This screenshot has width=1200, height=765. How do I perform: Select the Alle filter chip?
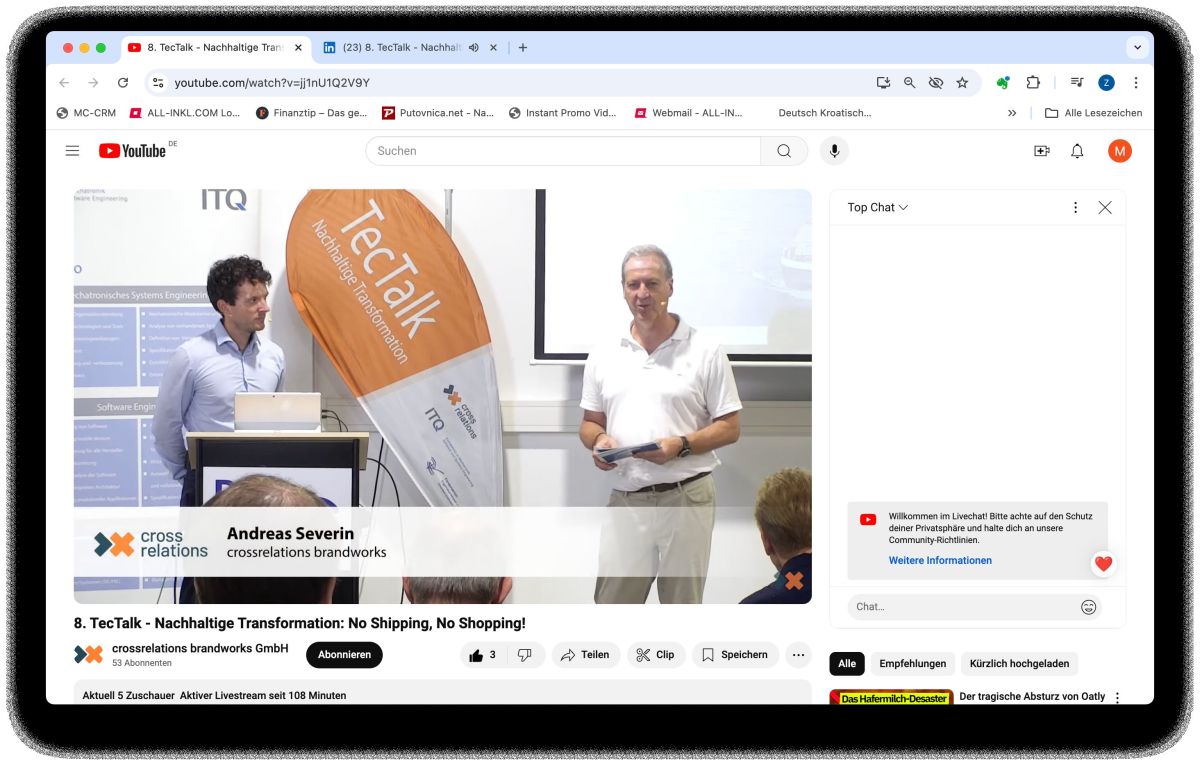coord(847,663)
